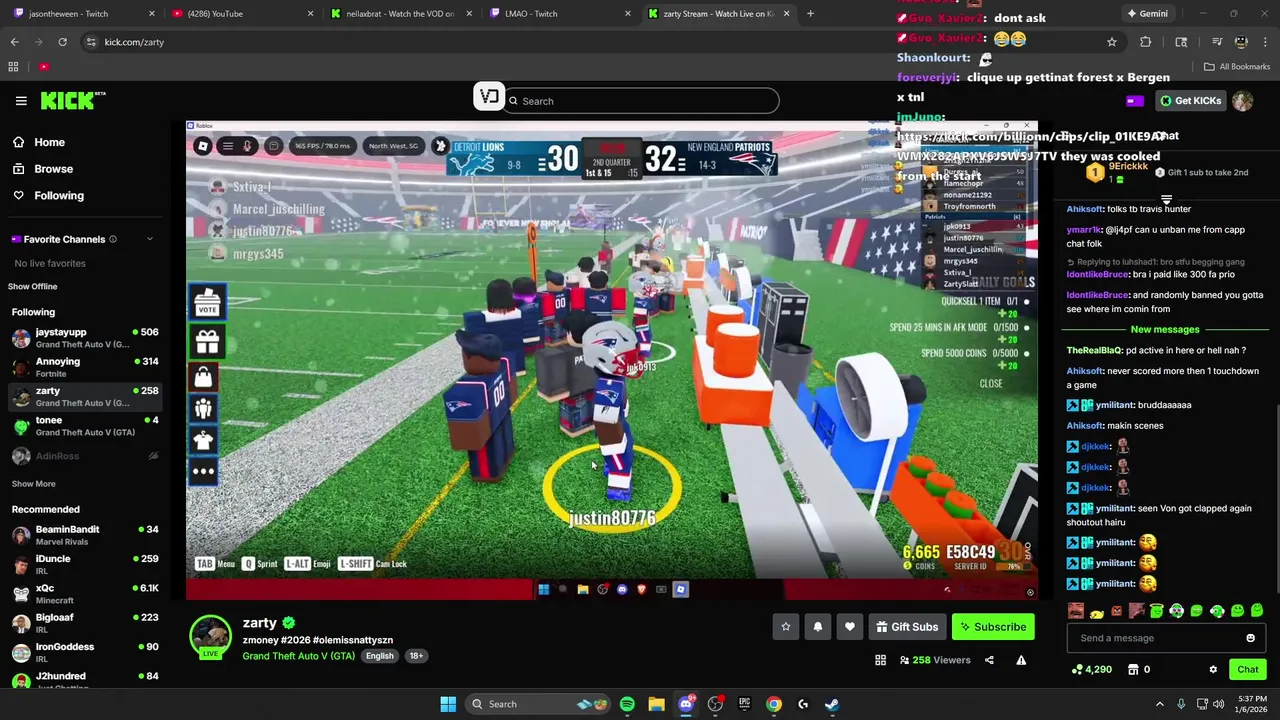Switch to YouTube browser tab

point(240,14)
